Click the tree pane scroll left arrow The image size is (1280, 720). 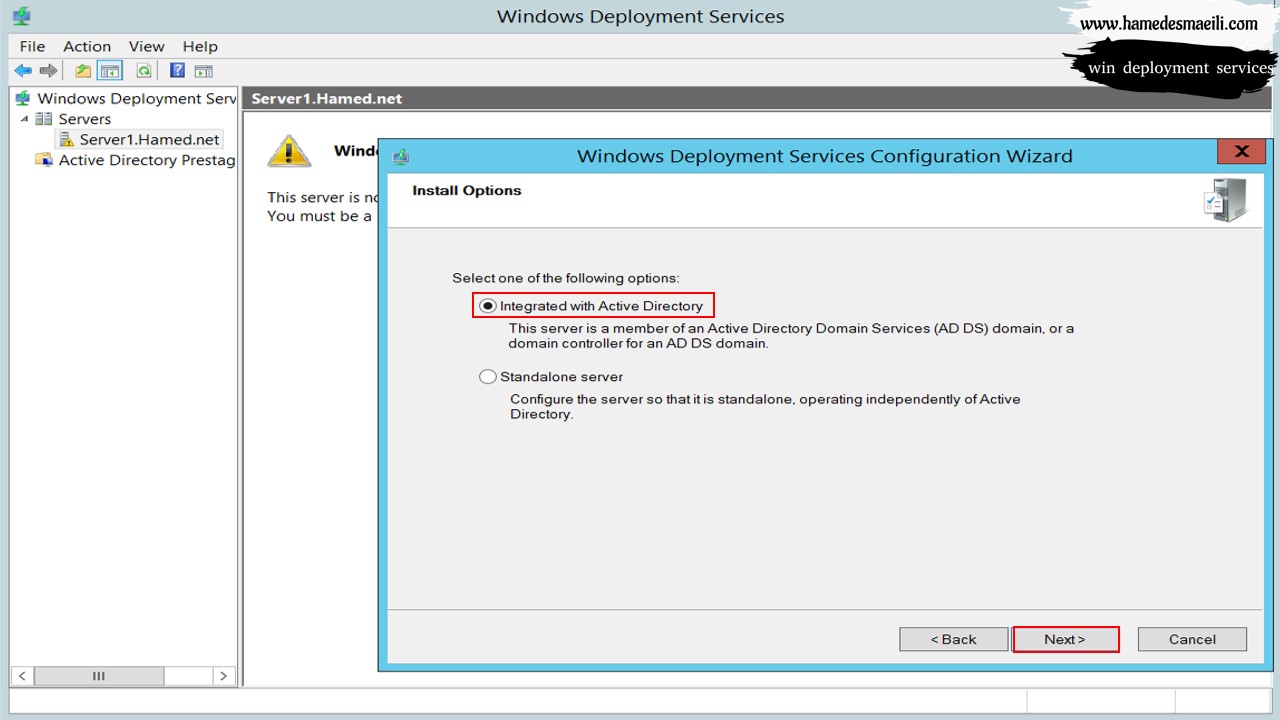pyautogui.click(x=22, y=676)
